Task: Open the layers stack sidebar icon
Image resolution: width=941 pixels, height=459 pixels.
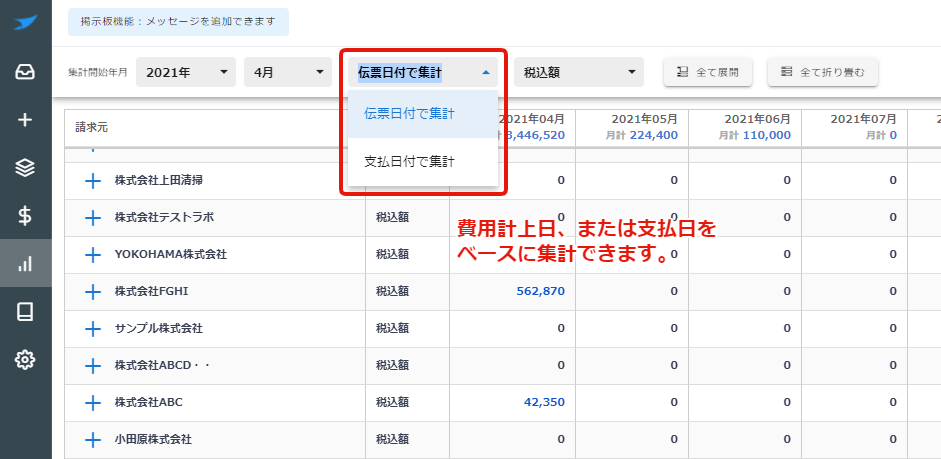Action: (x=25, y=168)
